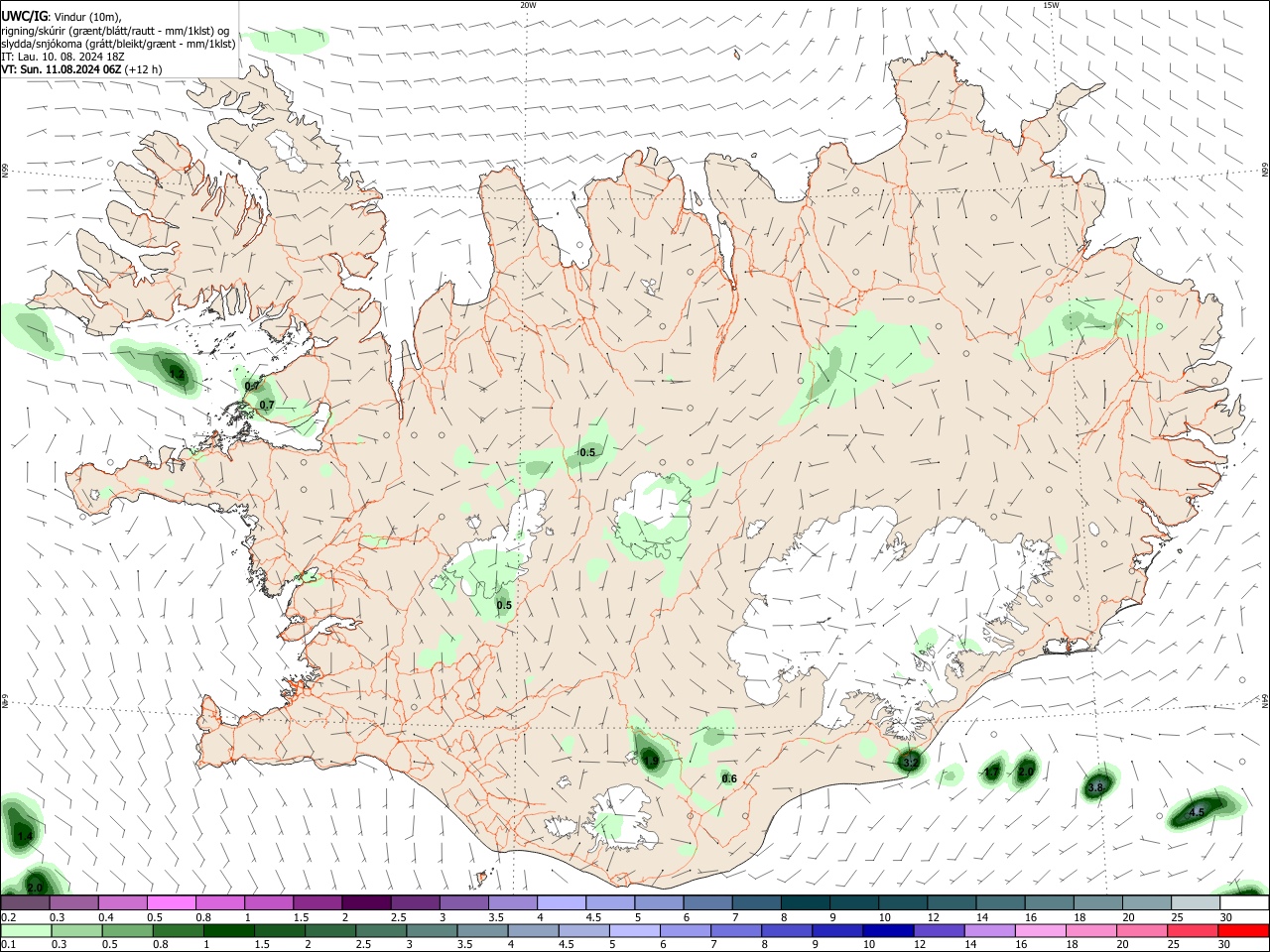Image resolution: width=1270 pixels, height=952 pixels.
Task: Select the 'VT: Sun. 11.08.2024 06Z' valid time
Action: [x=62, y=69]
